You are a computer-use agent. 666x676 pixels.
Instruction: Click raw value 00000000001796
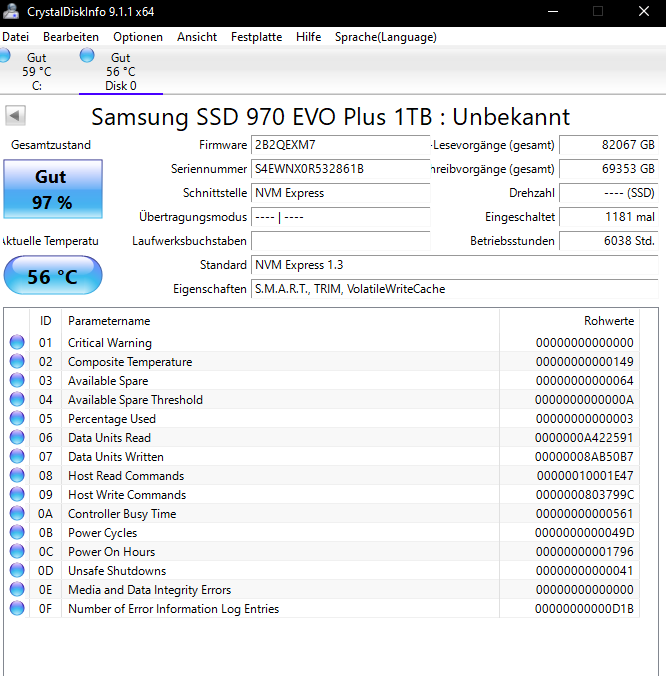[x=585, y=551]
